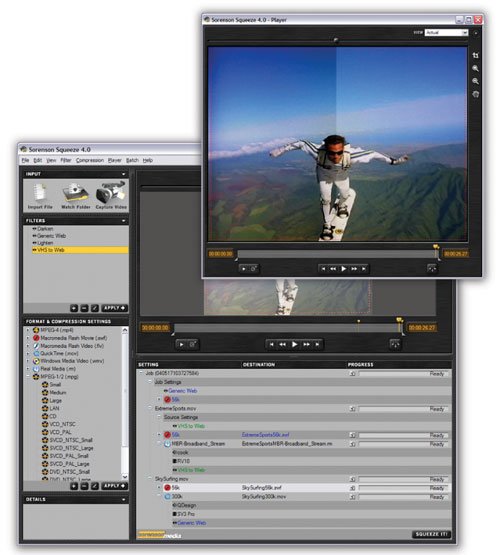Click the fullscreen toggle icon in Player window
The height and width of the screenshot is (555, 500).
point(432,269)
